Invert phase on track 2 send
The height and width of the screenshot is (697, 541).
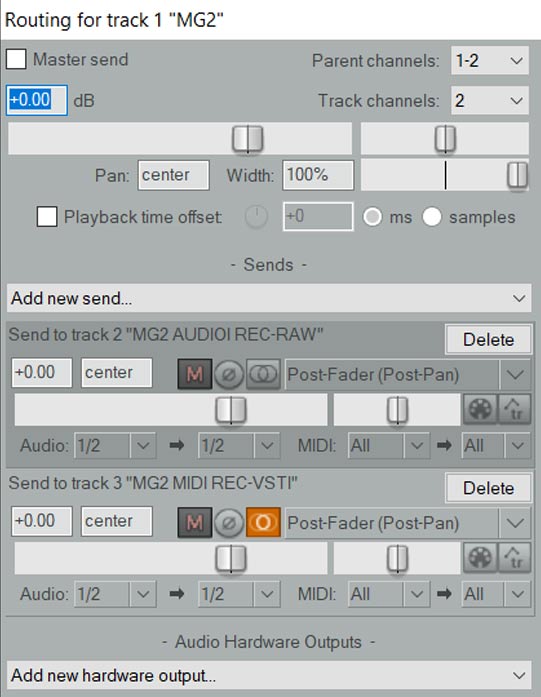pos(229,374)
